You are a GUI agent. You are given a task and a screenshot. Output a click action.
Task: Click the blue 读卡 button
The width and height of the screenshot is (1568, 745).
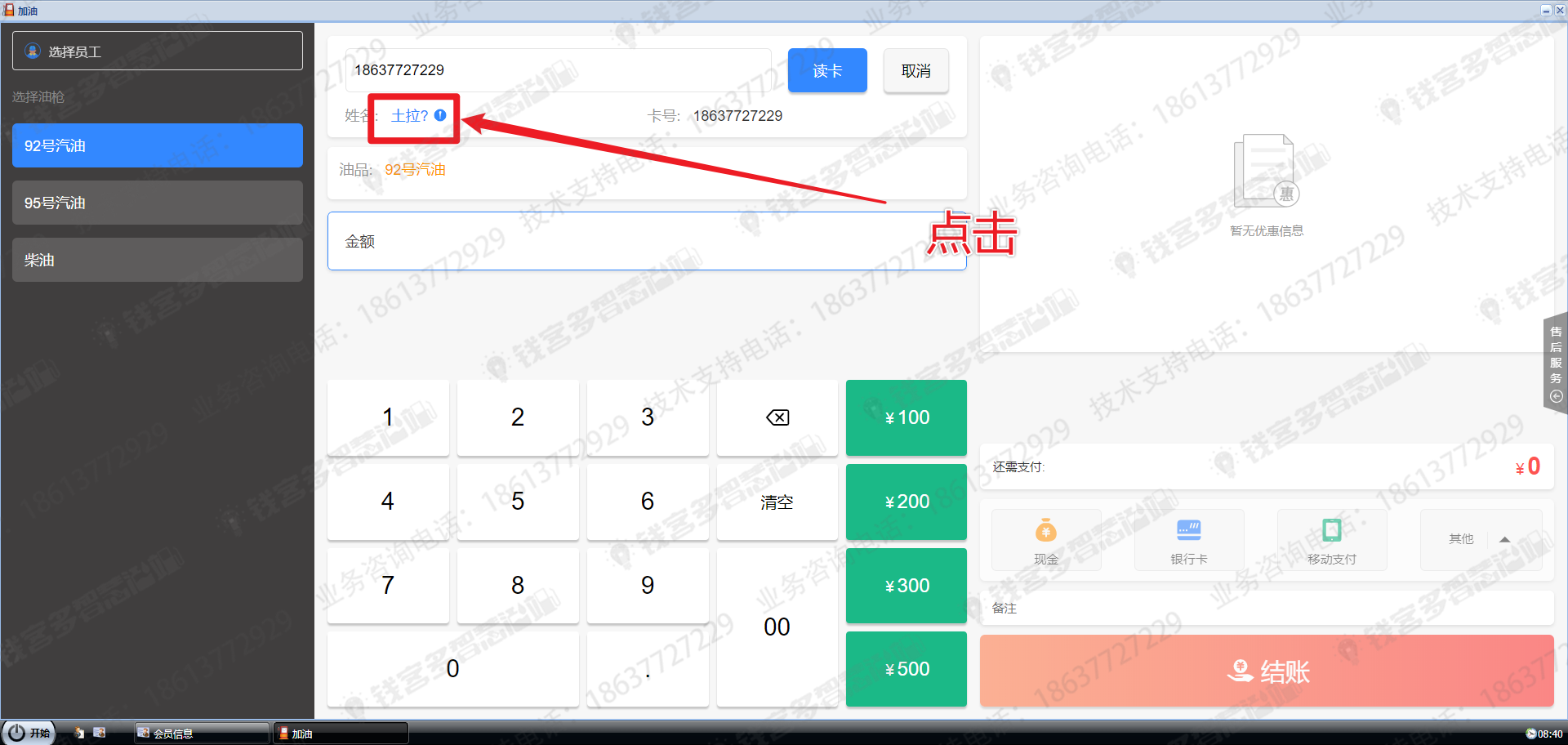(826, 71)
